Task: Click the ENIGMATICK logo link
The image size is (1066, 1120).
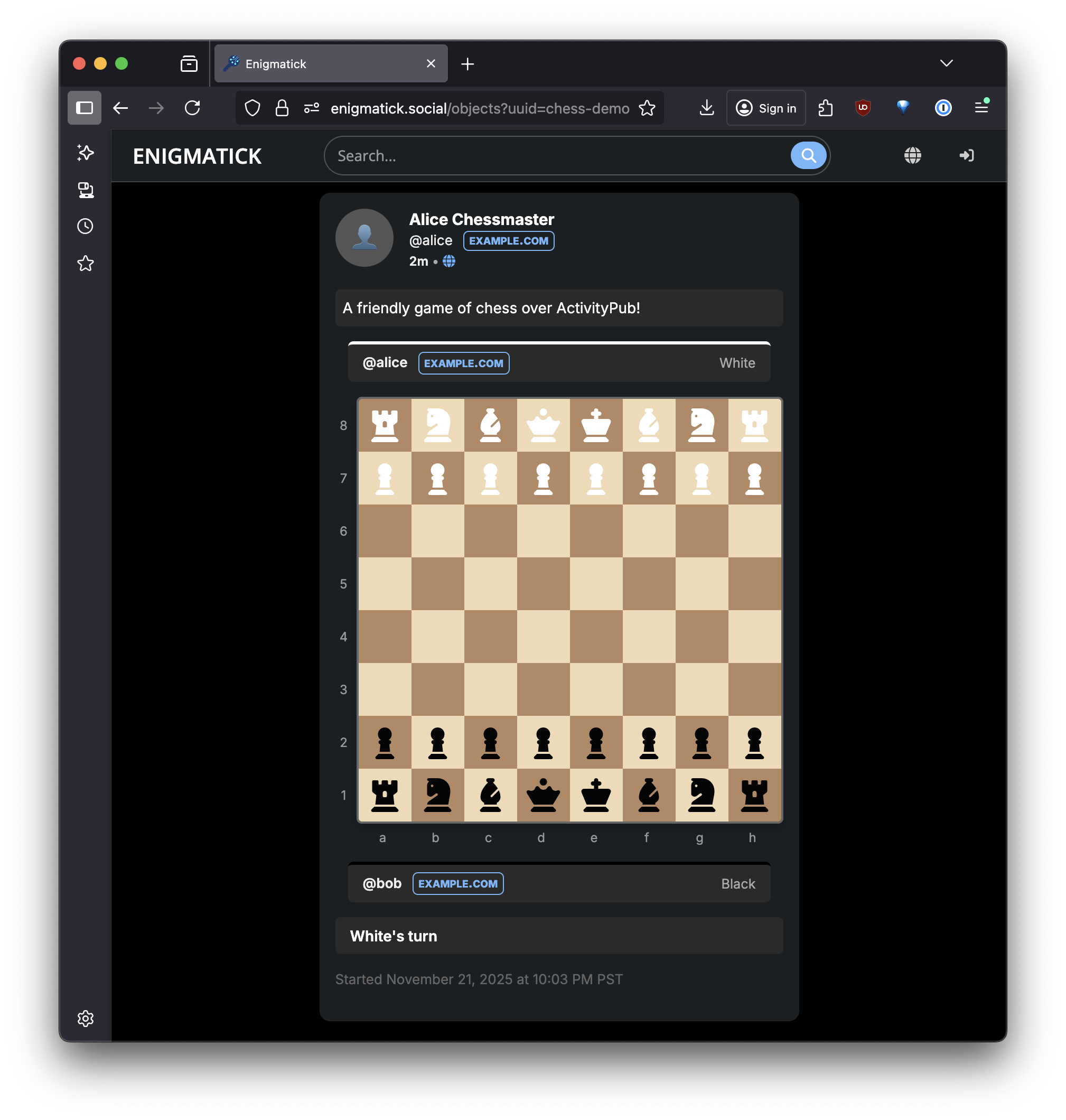Action: [197, 156]
